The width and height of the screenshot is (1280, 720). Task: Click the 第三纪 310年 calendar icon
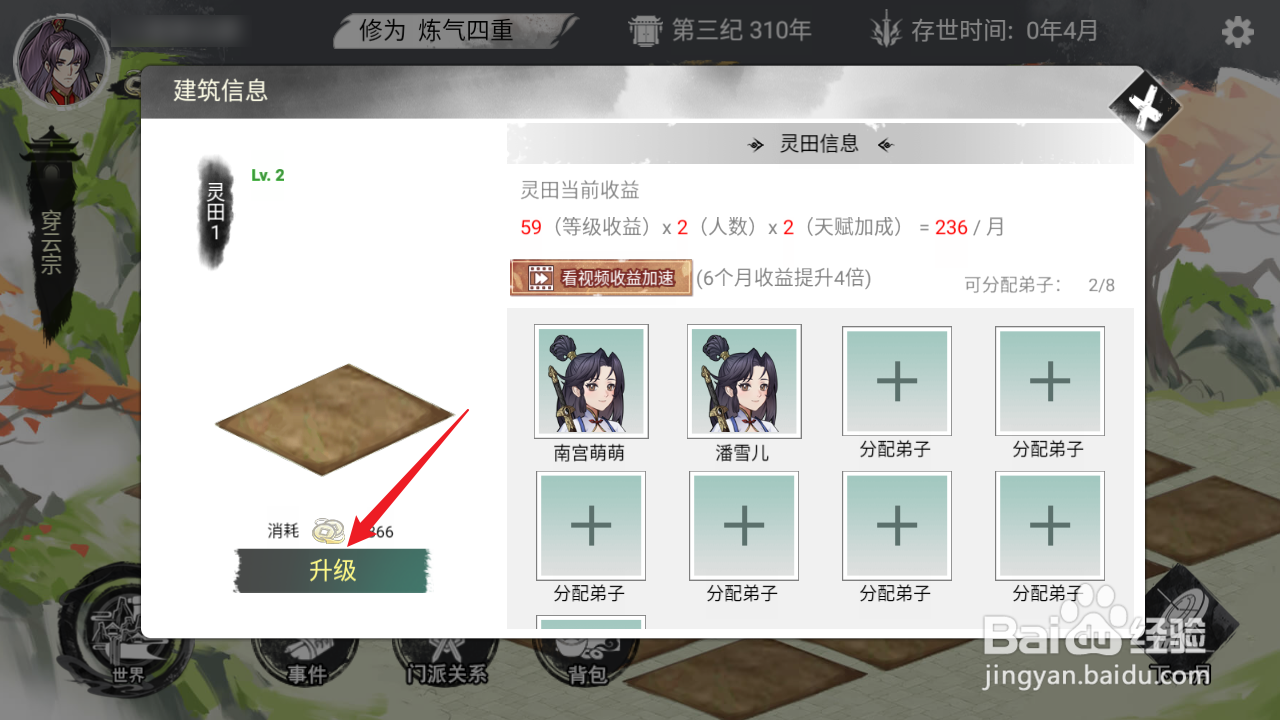pos(646,30)
